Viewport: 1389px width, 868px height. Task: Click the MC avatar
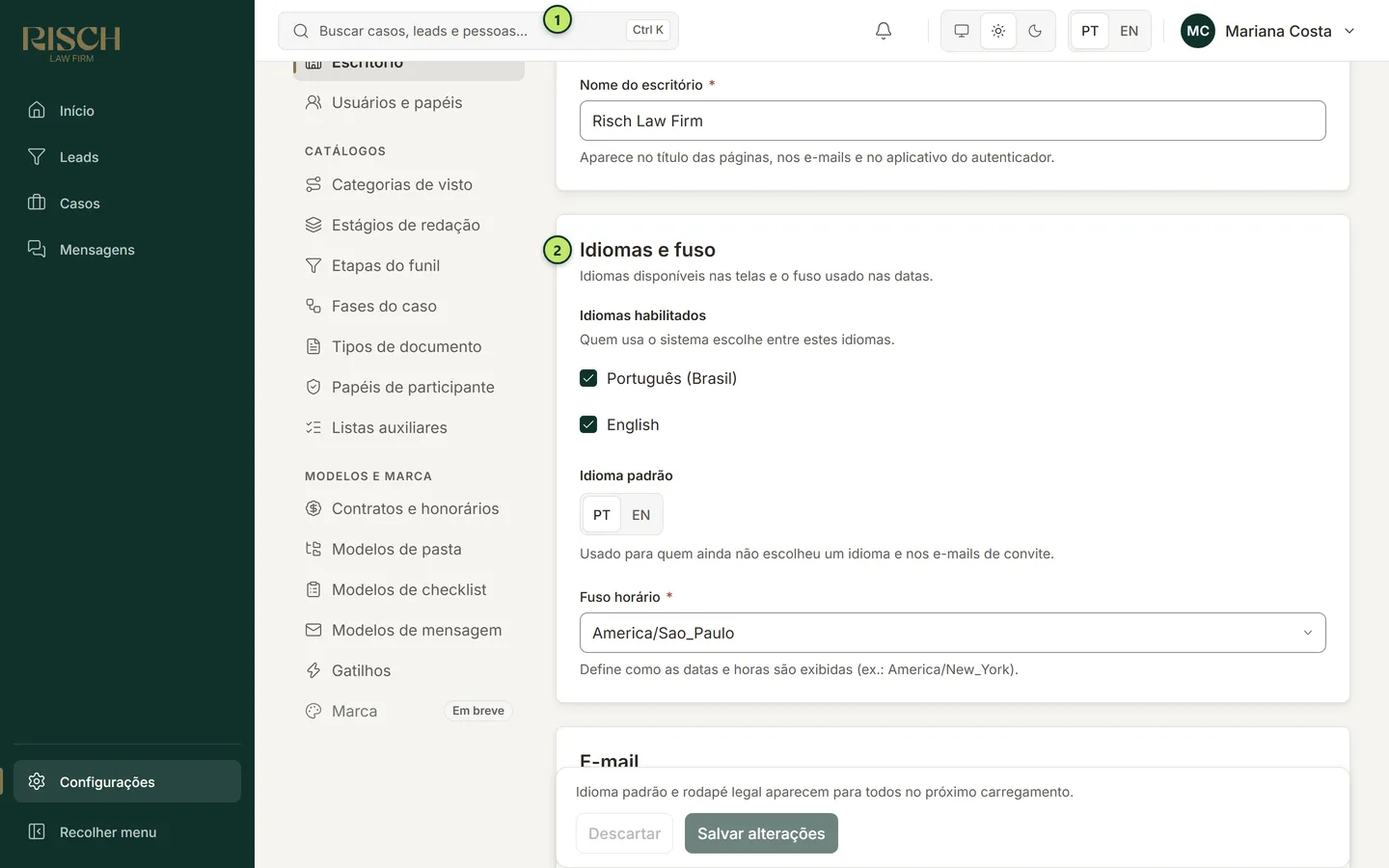[1198, 31]
